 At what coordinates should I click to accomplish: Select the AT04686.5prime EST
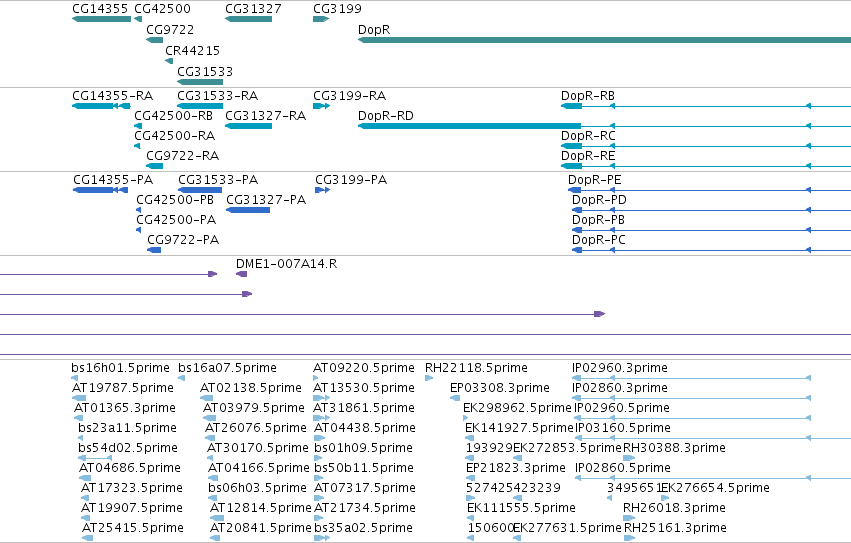coord(85,478)
